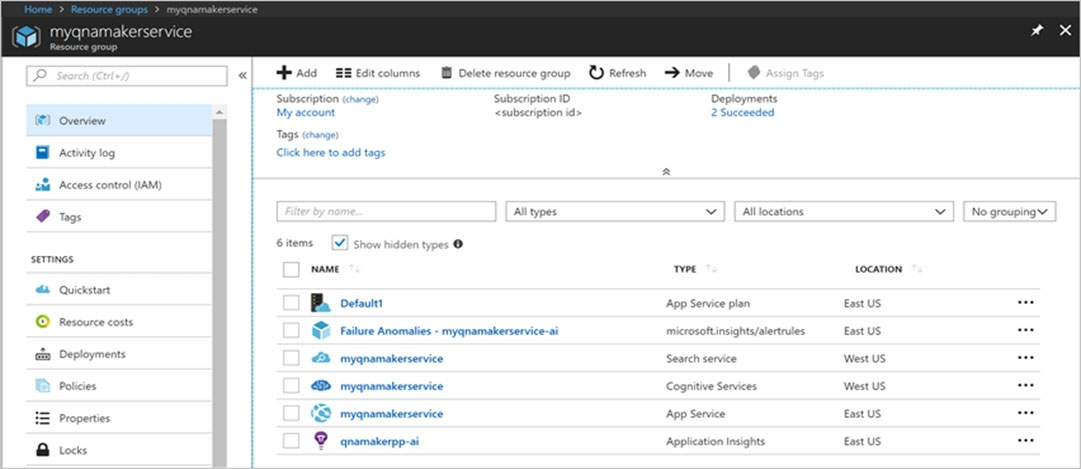Open more options for Search service row
This screenshot has height=469, width=1081.
(1025, 358)
